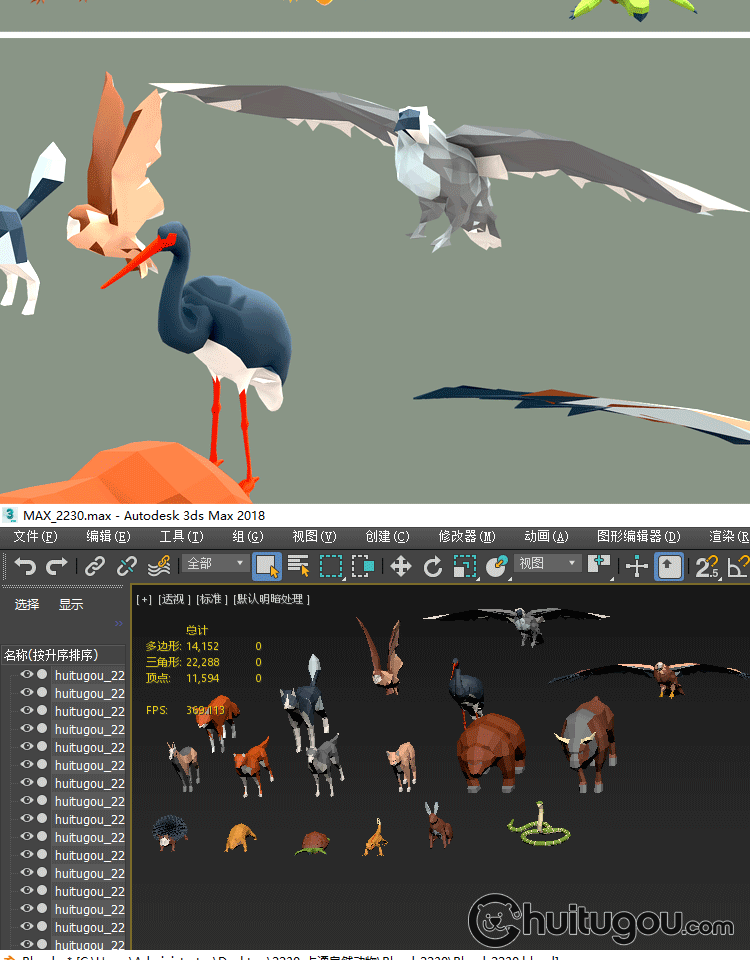
Task: Toggle visibility eye of first huitugou_22 object
Action: tap(27, 675)
